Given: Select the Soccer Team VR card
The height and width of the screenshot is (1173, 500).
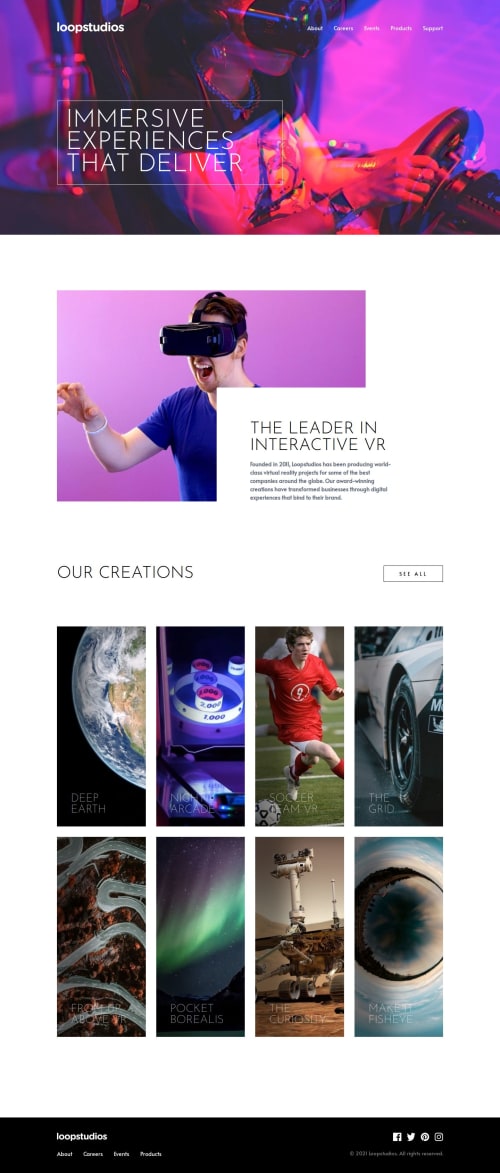Looking at the screenshot, I should pyautogui.click(x=299, y=726).
